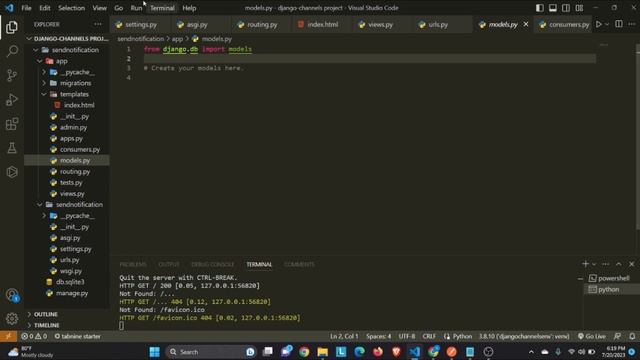
Task: Open errors and warnings count in status bar
Action: click(x=34, y=336)
